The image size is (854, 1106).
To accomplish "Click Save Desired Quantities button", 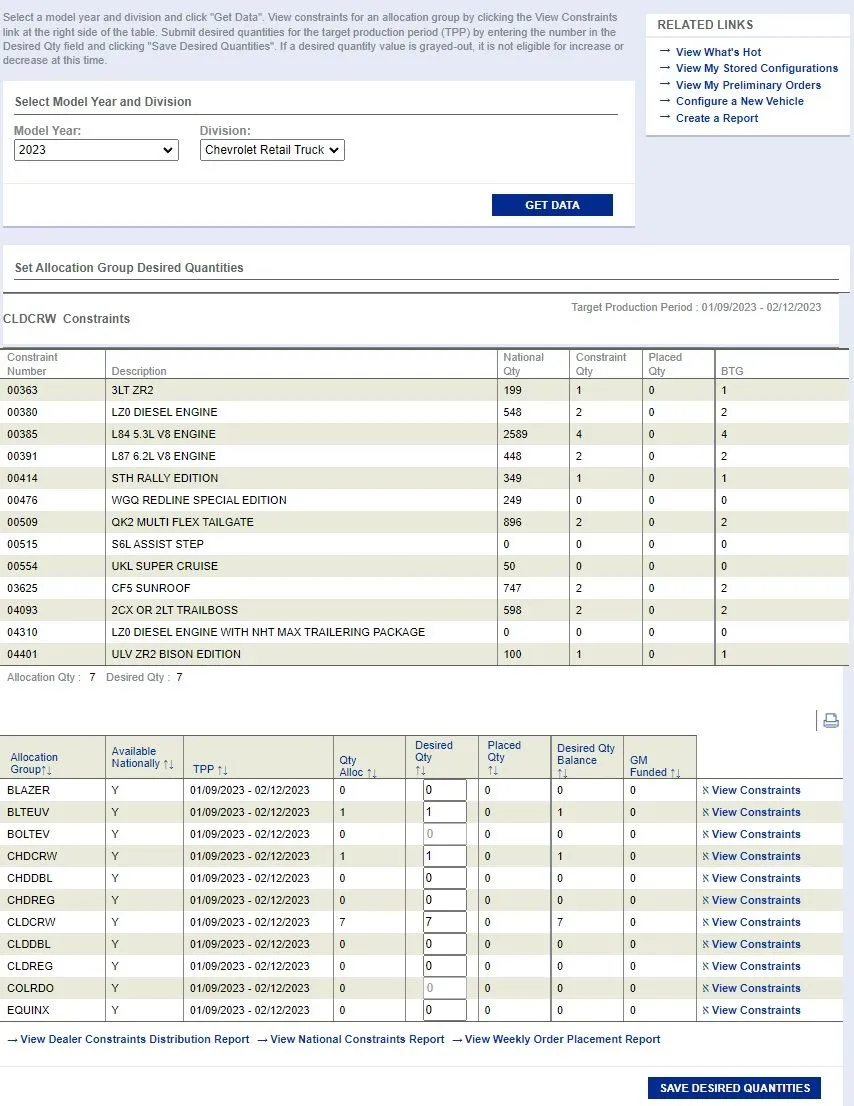I will (x=735, y=1088).
